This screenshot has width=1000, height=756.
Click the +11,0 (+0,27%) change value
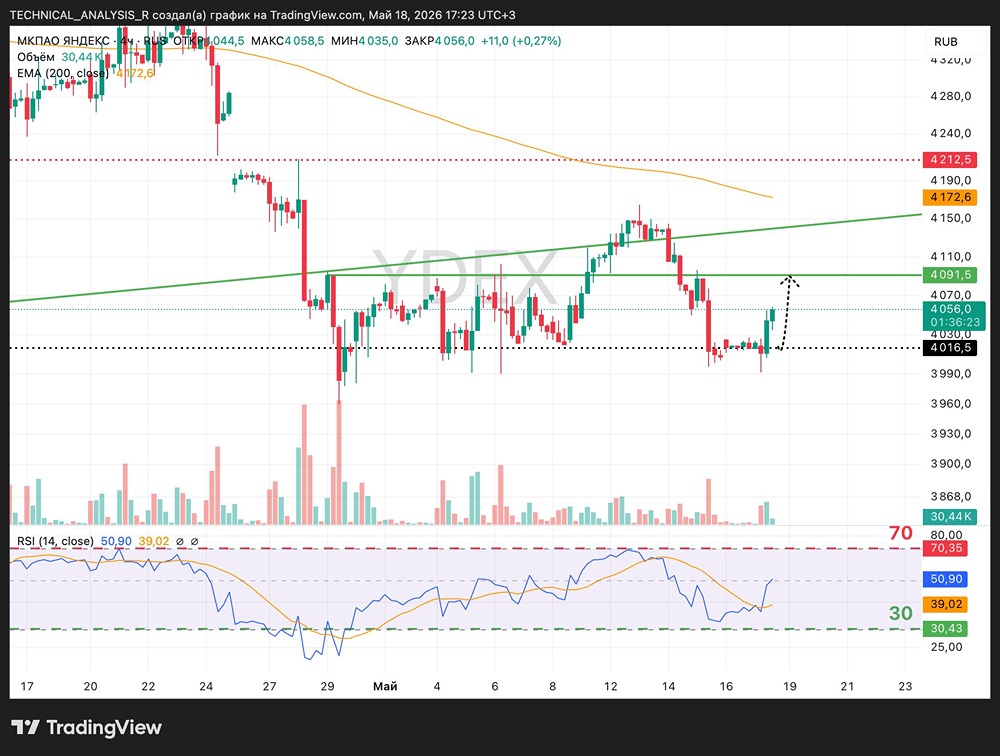pyautogui.click(x=521, y=41)
